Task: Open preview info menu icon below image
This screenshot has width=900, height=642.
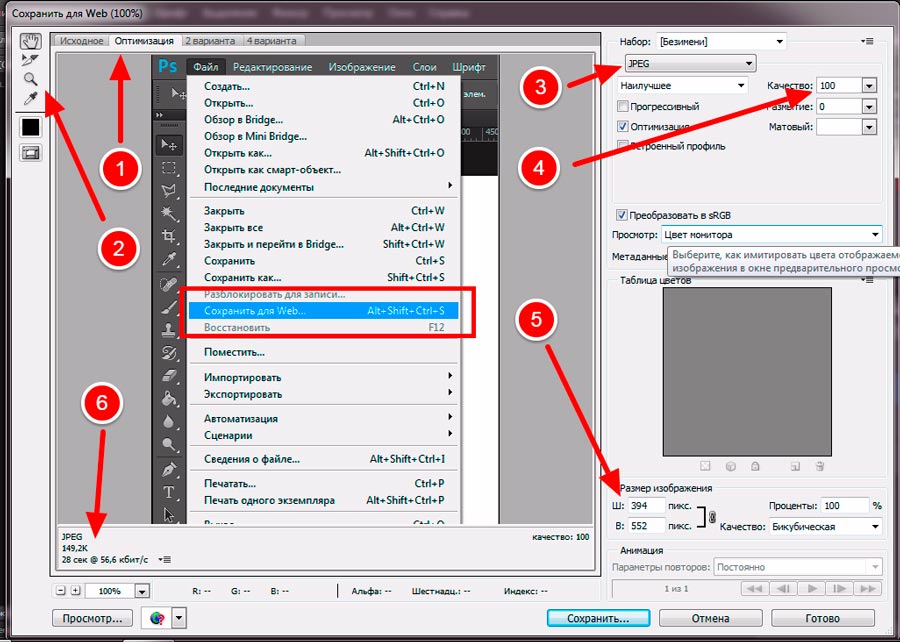Action: 165,559
